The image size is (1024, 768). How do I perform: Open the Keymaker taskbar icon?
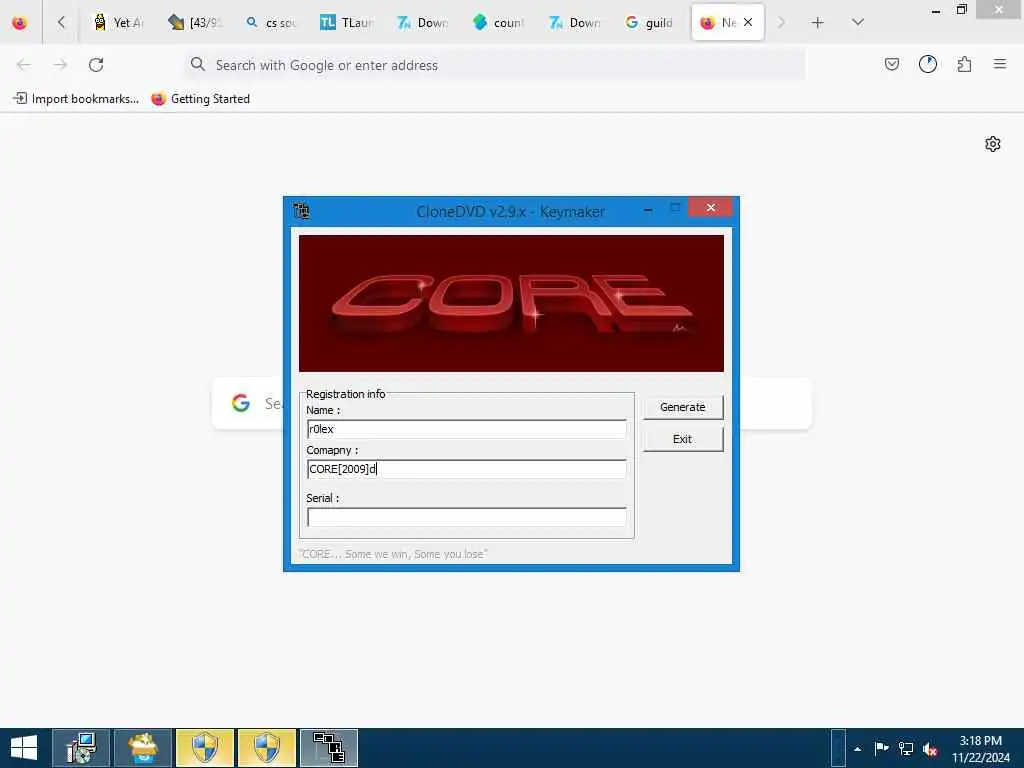[328, 748]
